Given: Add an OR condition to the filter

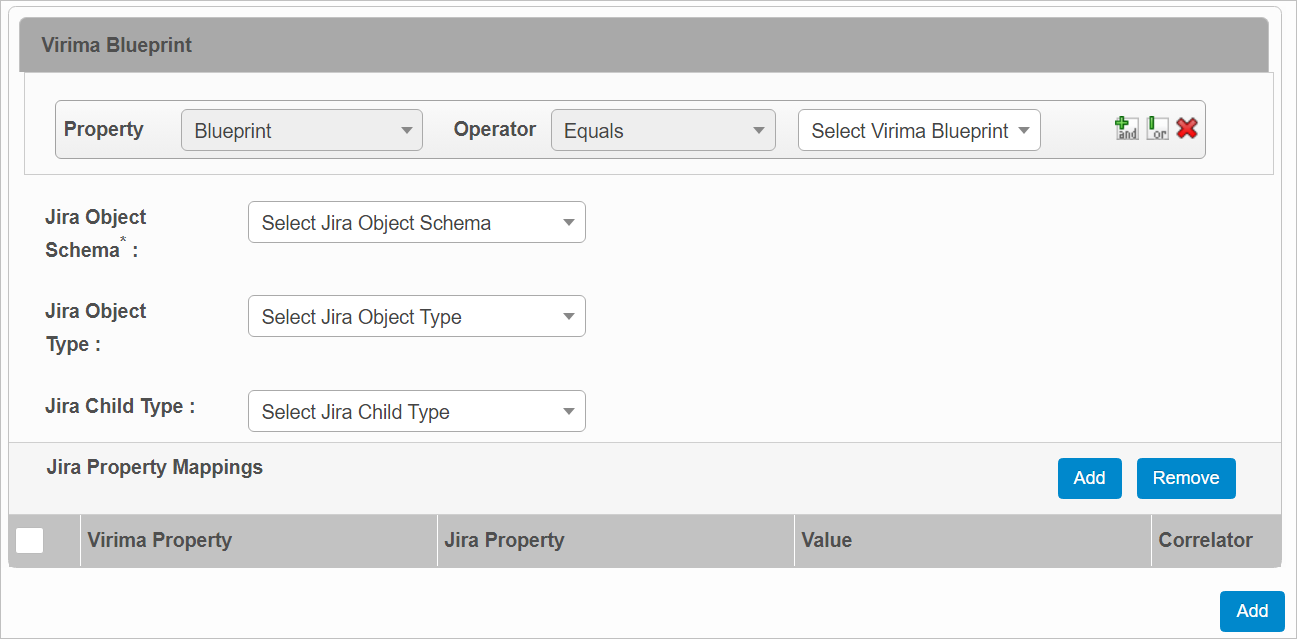Looking at the screenshot, I should pyautogui.click(x=1157, y=129).
